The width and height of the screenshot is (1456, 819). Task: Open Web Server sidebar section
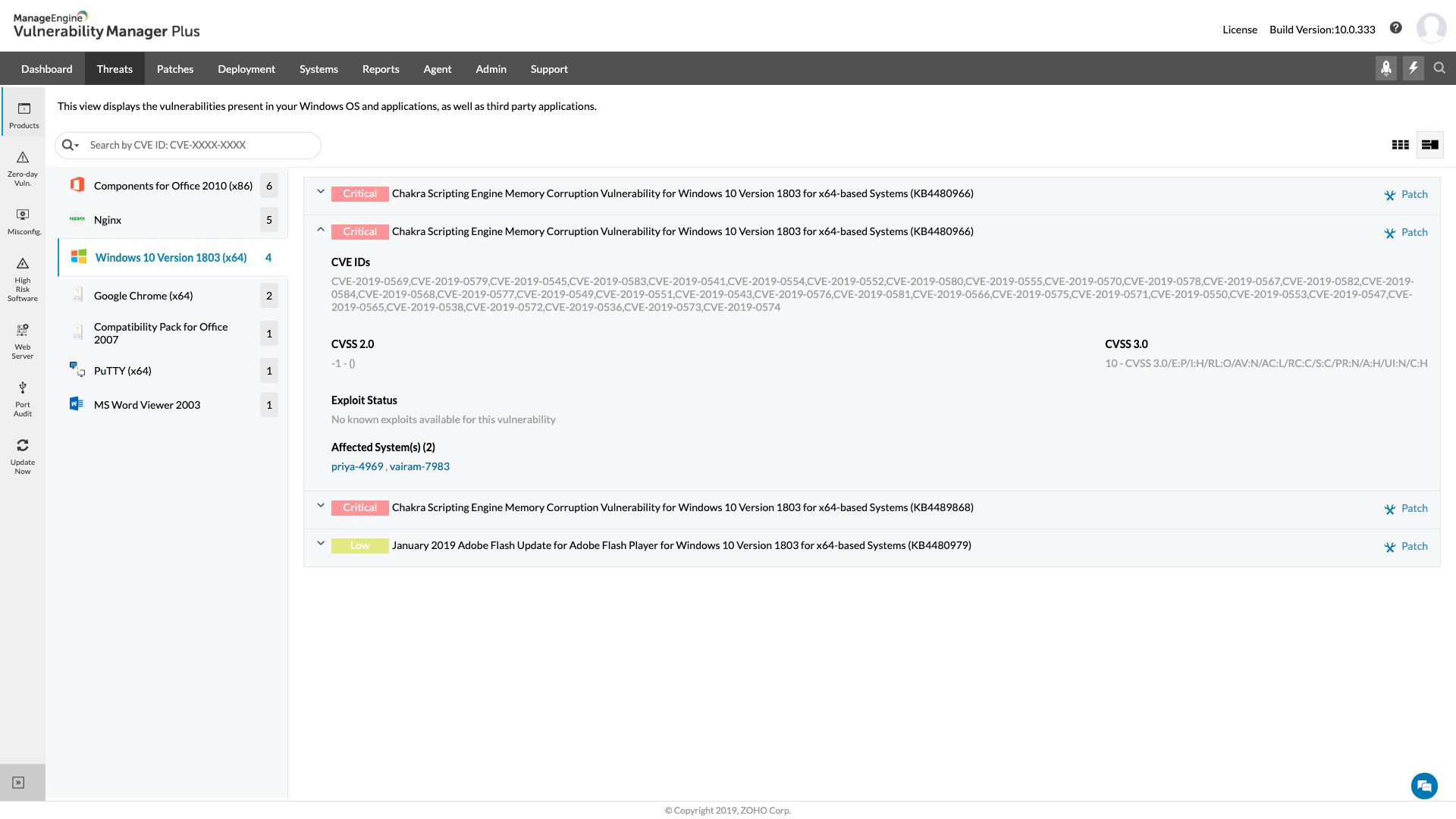(23, 341)
